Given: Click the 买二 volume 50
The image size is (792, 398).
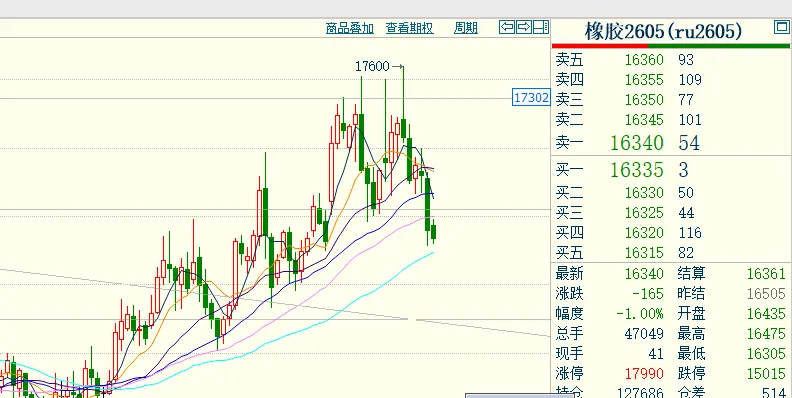Looking at the screenshot, I should click(x=686, y=192).
